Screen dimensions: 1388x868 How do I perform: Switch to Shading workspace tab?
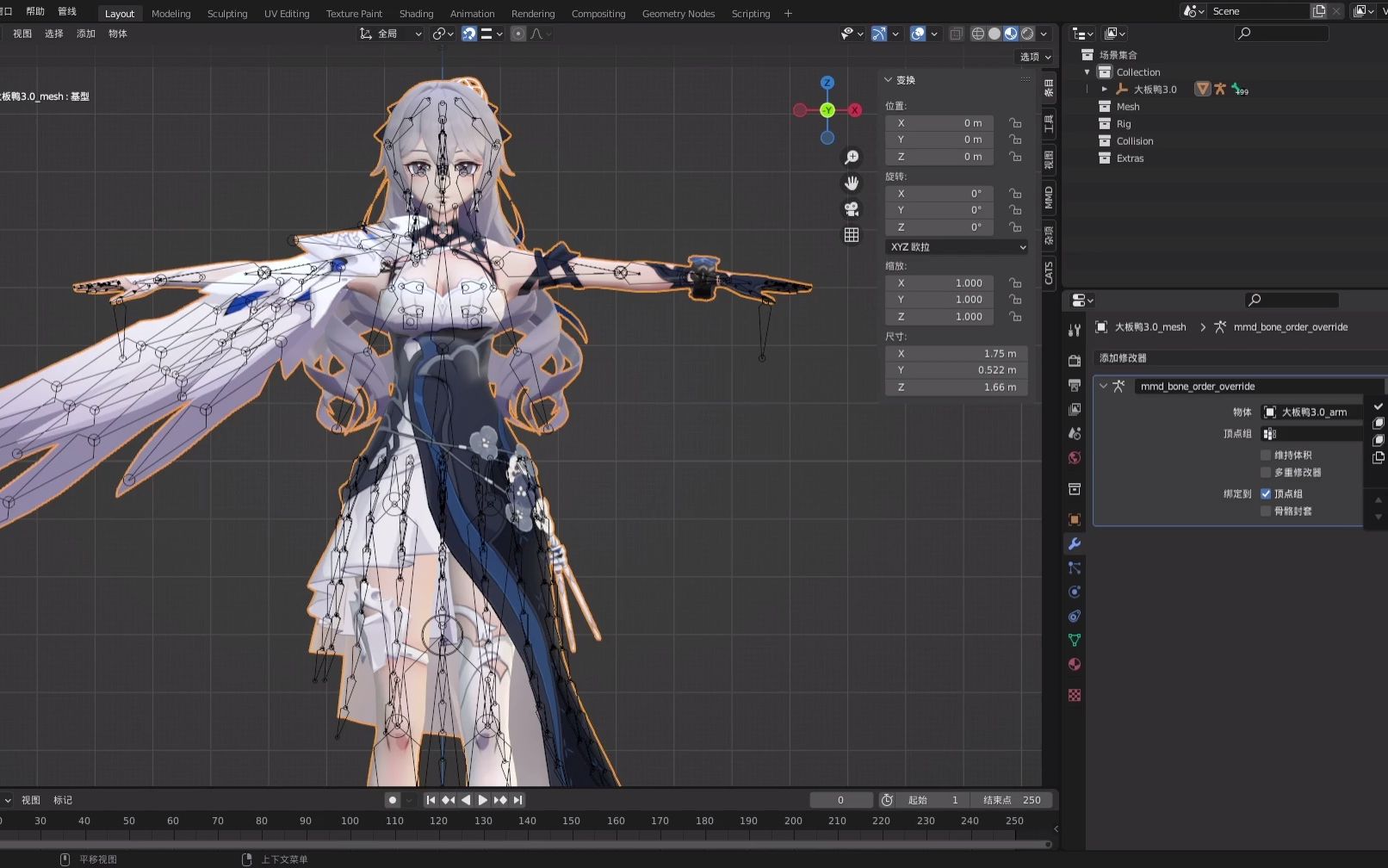click(416, 14)
